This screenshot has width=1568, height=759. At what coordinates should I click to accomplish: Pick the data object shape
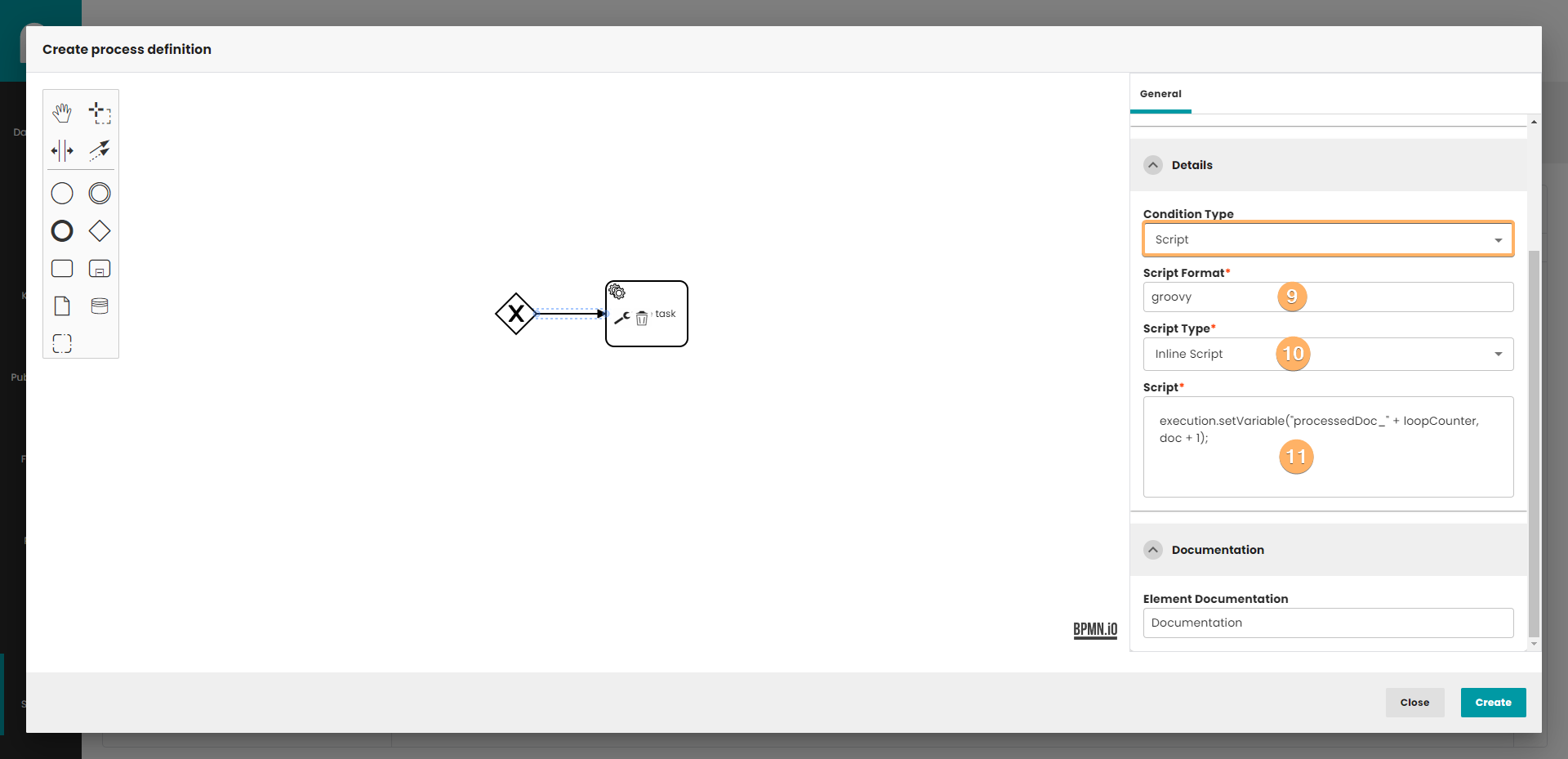(62, 306)
